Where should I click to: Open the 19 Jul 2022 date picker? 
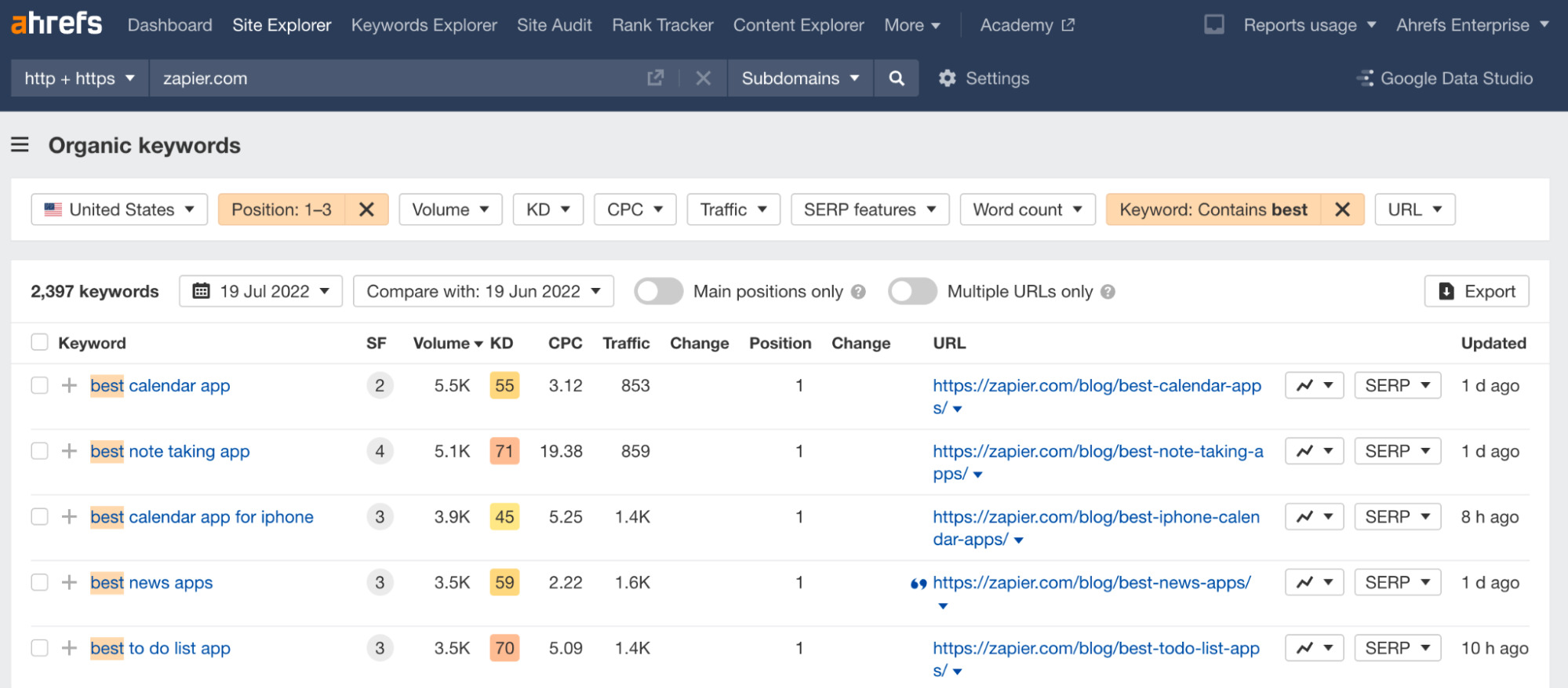[x=260, y=291]
